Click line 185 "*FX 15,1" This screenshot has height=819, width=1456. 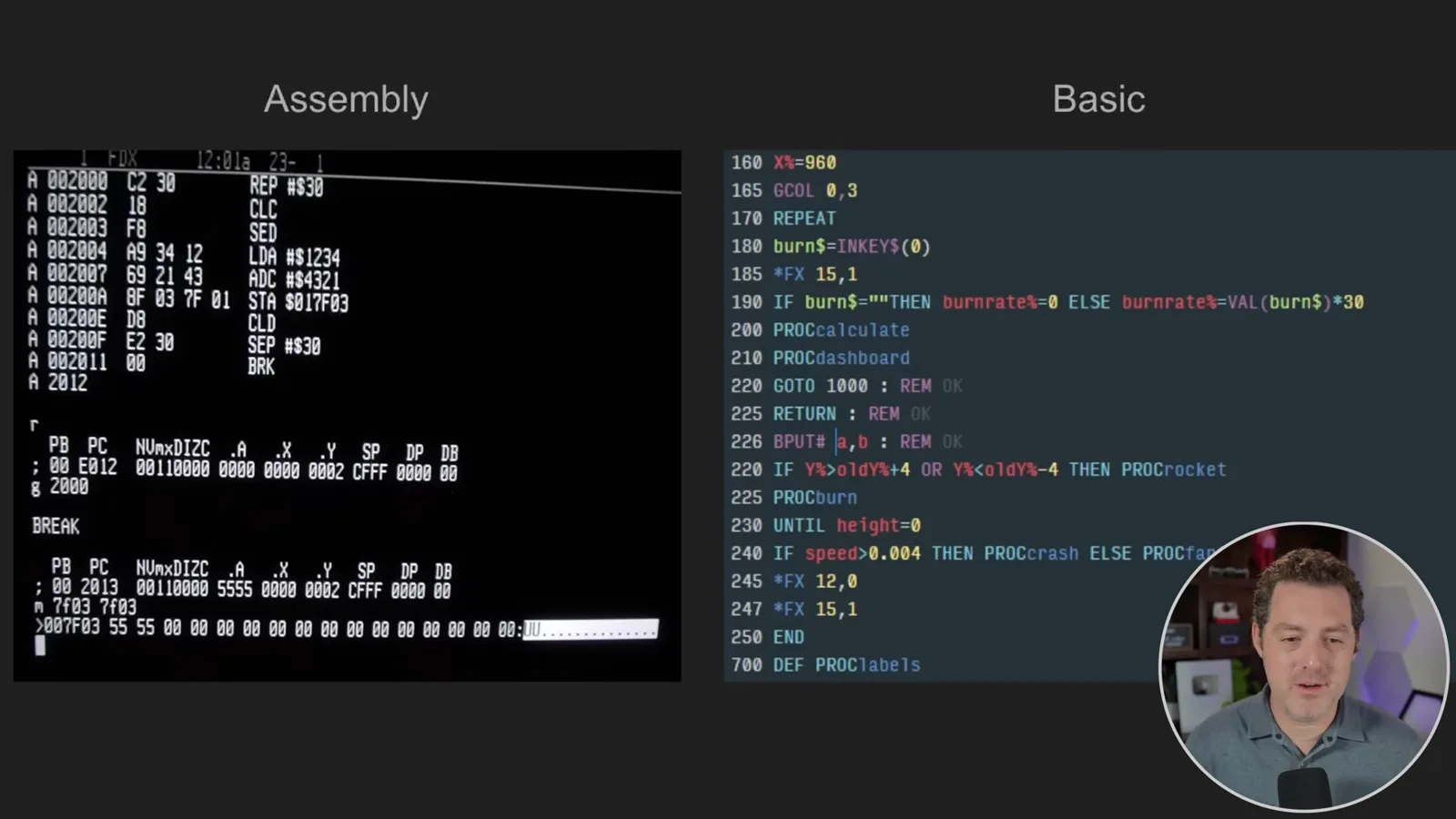794,274
